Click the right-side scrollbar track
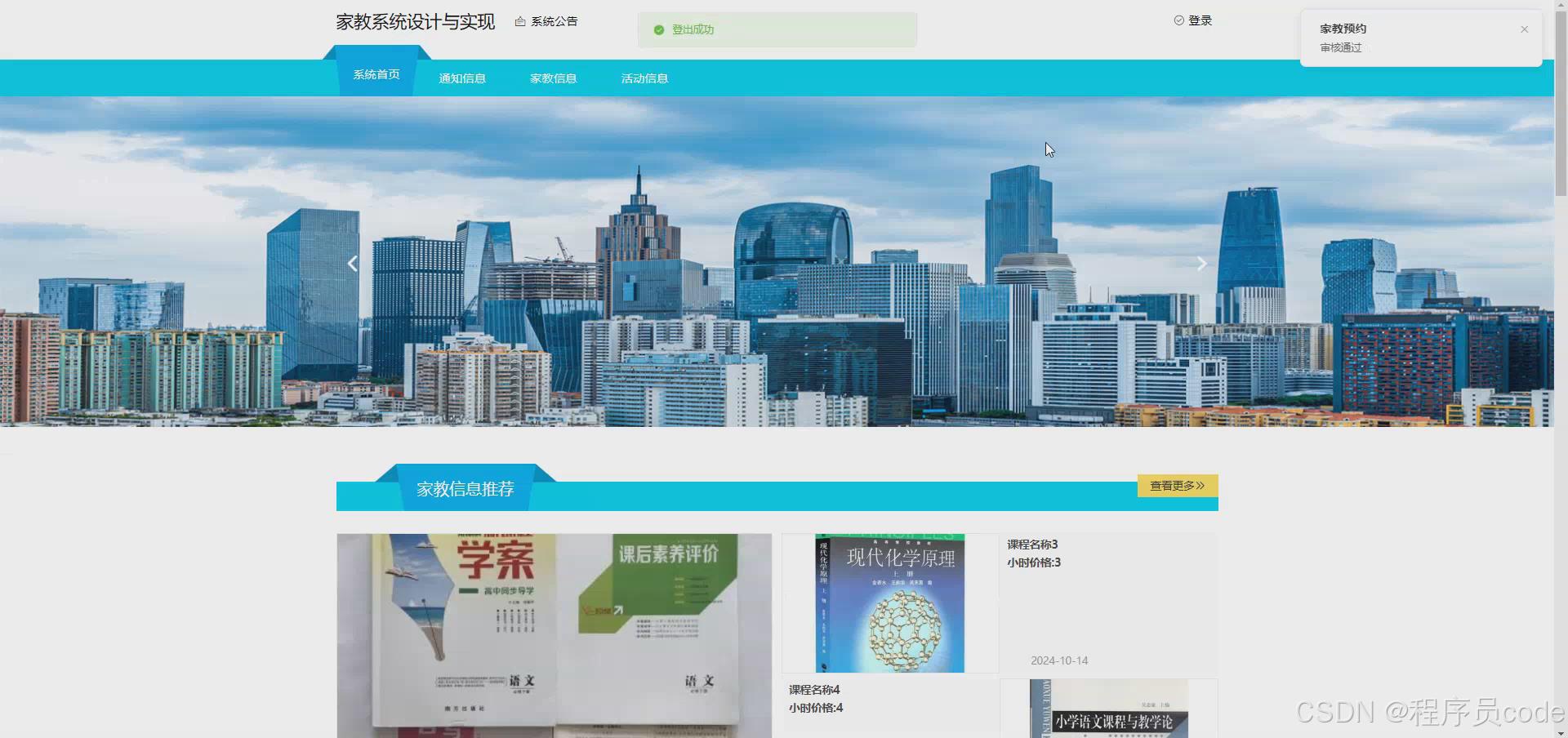 point(1561,408)
